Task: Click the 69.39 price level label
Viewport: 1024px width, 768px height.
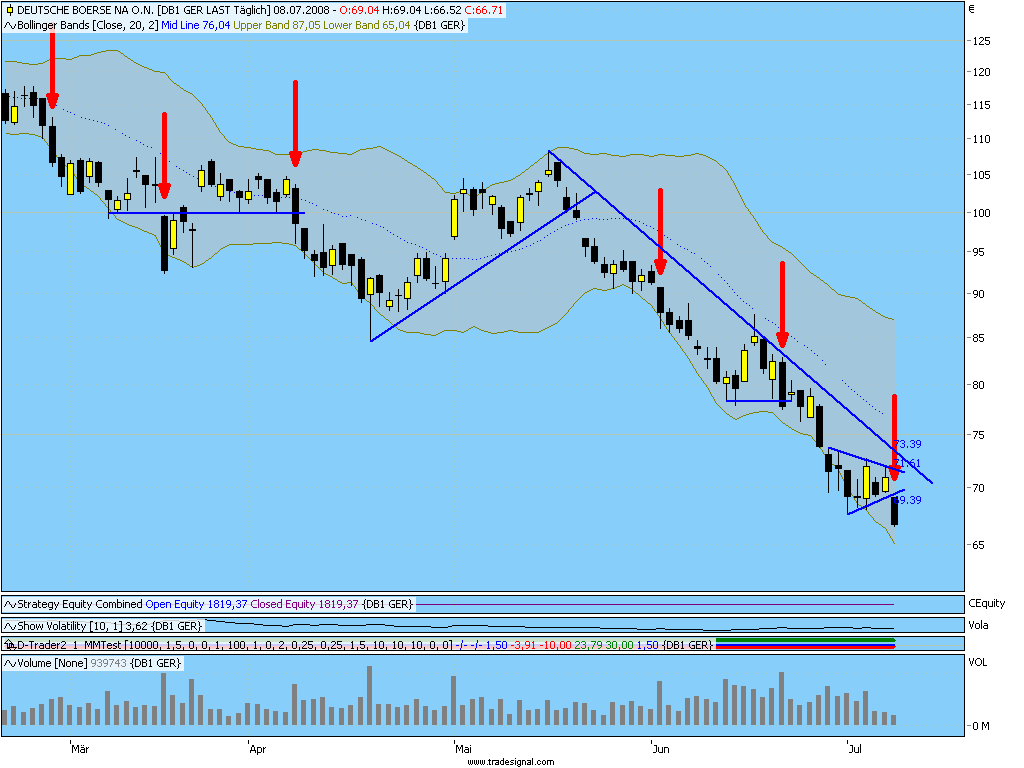Action: click(908, 501)
